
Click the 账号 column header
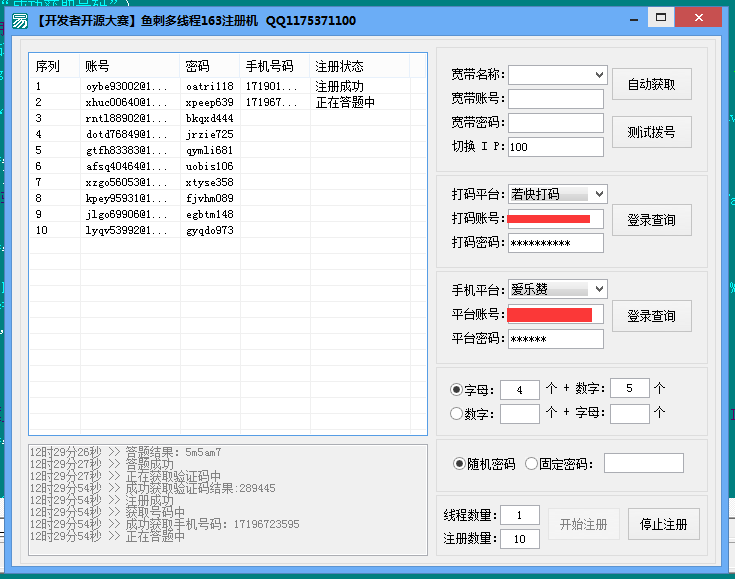130,66
